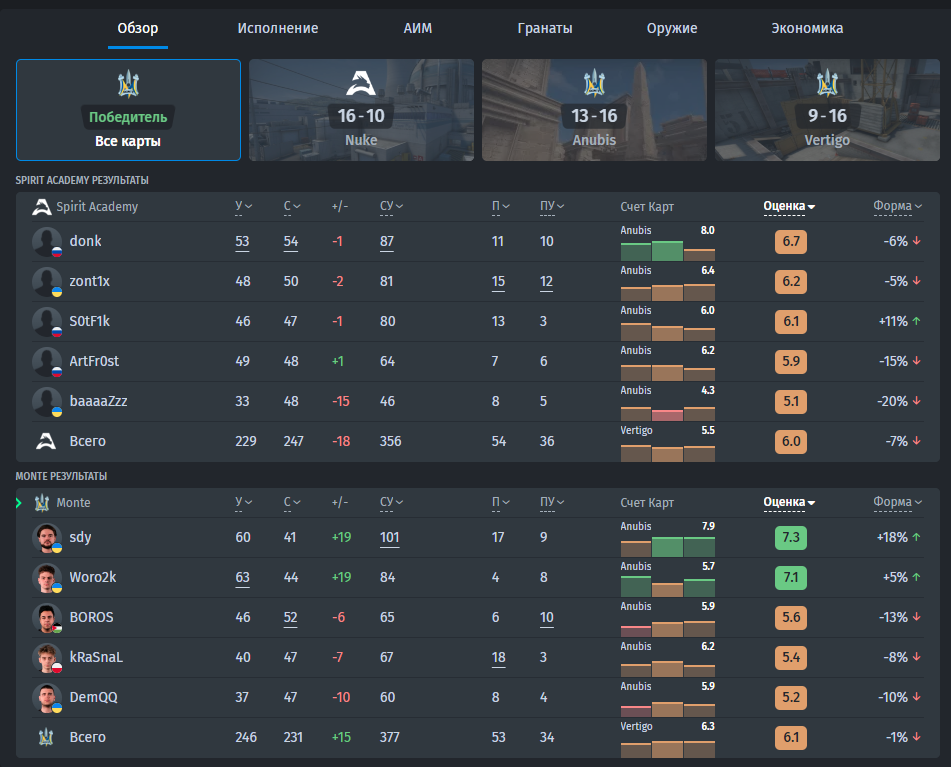The height and width of the screenshot is (767, 951).
Task: Select the Все карты winner card
Action: pyautogui.click(x=129, y=110)
